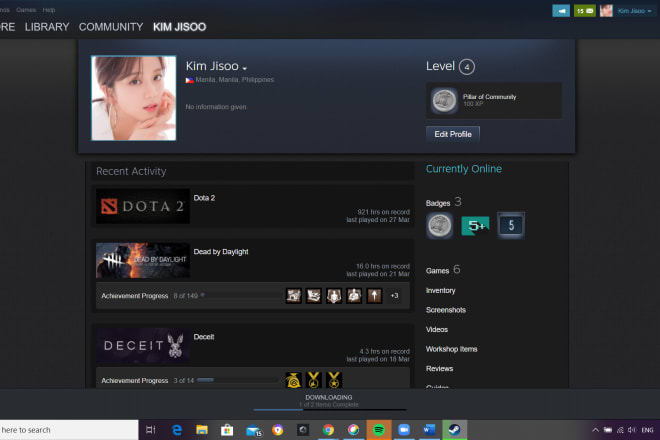The width and height of the screenshot is (660, 440).
Task: Open the volume control in system tray
Action: click(x=631, y=430)
